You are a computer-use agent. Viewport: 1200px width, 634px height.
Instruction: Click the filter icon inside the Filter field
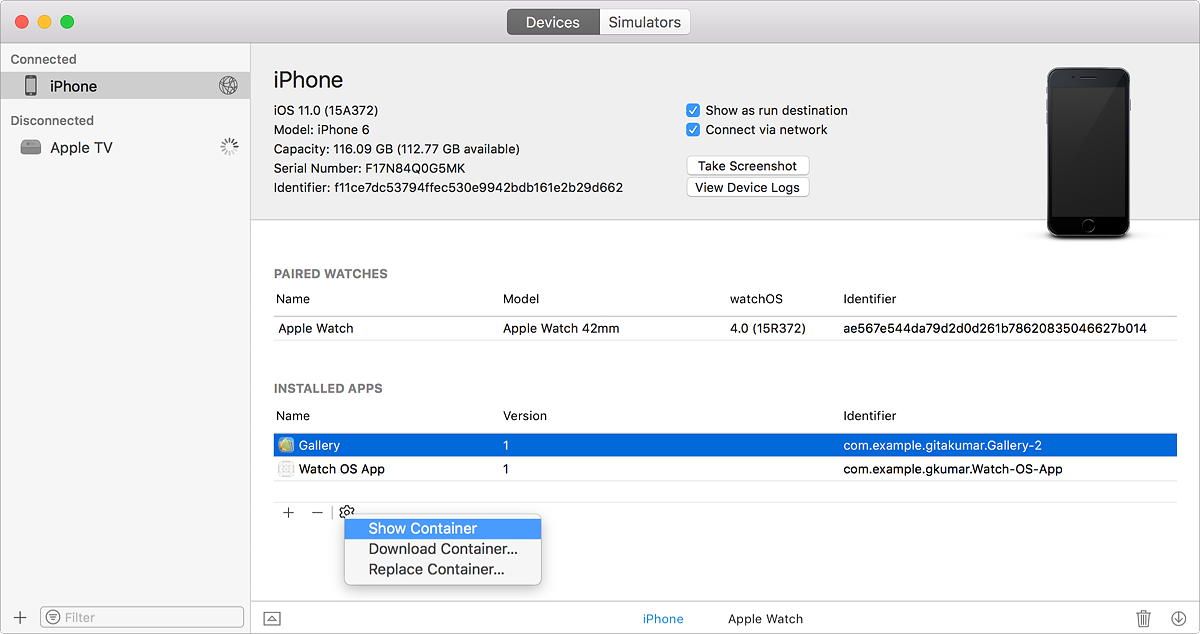[53, 617]
